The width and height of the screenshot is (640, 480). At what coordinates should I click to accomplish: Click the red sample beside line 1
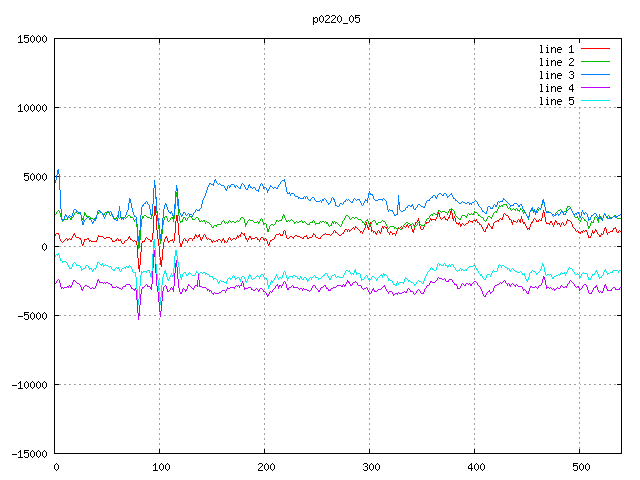(x=596, y=49)
